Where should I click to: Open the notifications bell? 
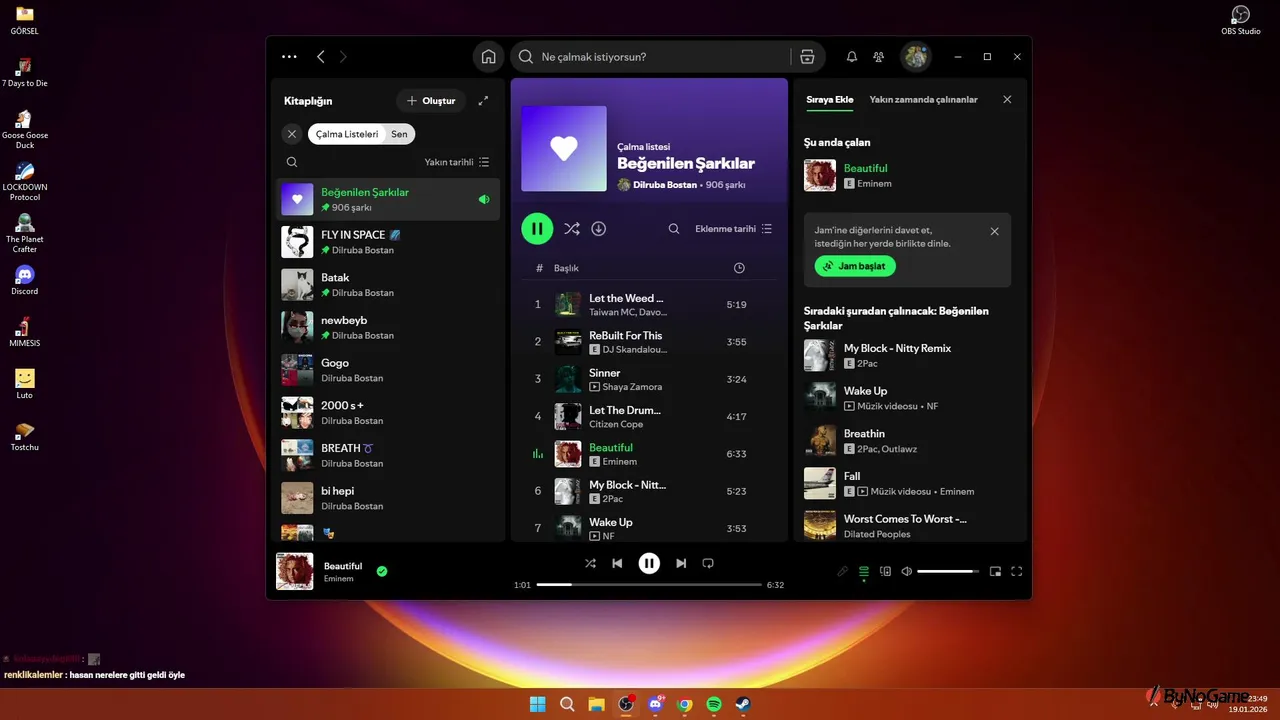[852, 57]
